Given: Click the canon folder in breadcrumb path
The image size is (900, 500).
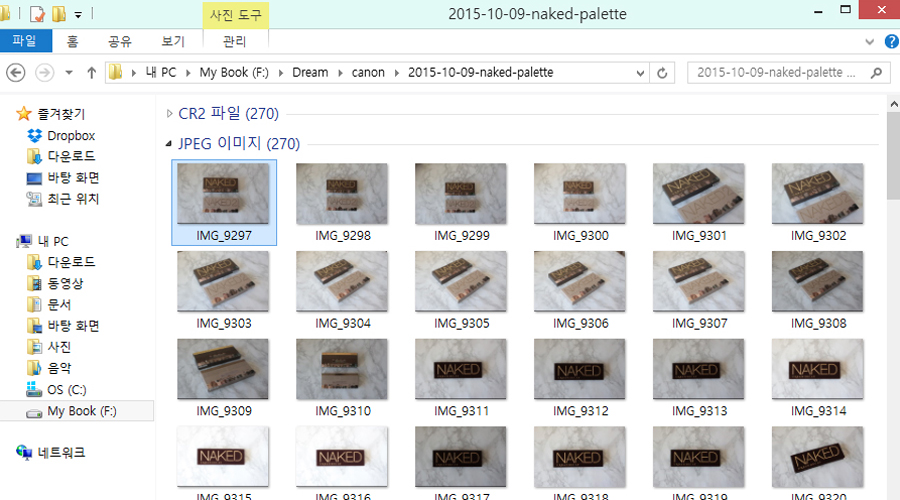Looking at the screenshot, I should 367,73.
